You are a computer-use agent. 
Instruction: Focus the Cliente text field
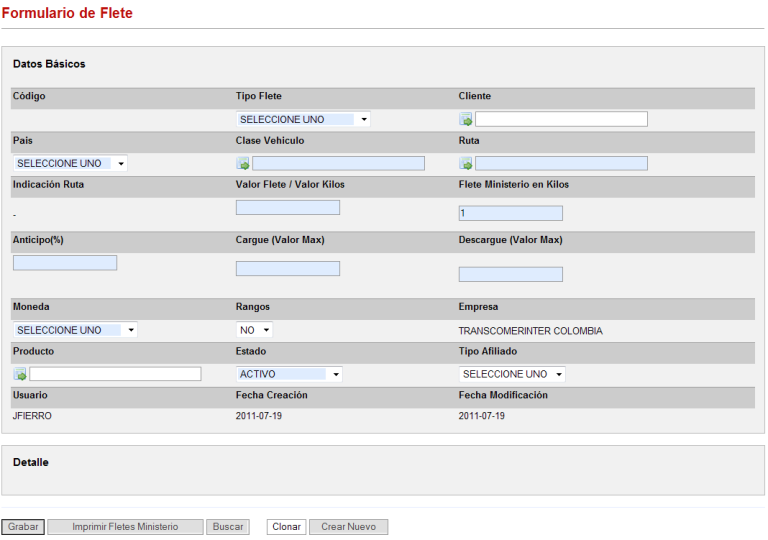[561, 119]
